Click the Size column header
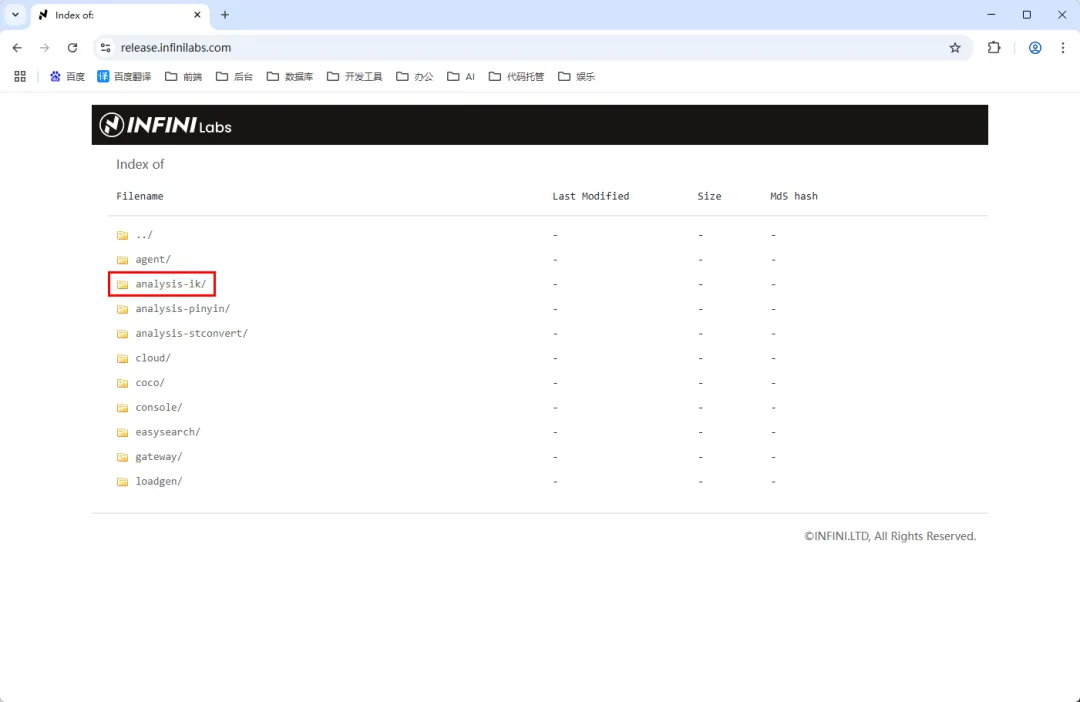Image resolution: width=1080 pixels, height=702 pixels. pos(709,196)
